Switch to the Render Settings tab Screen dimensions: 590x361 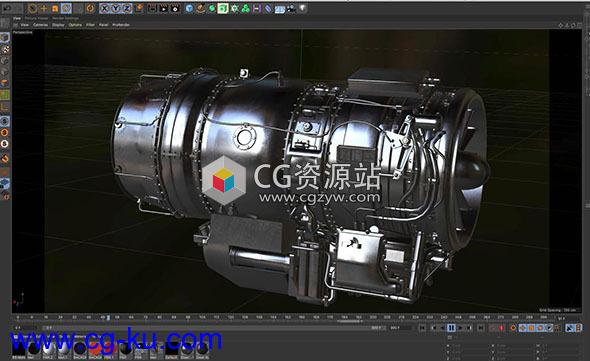[x=65, y=18]
